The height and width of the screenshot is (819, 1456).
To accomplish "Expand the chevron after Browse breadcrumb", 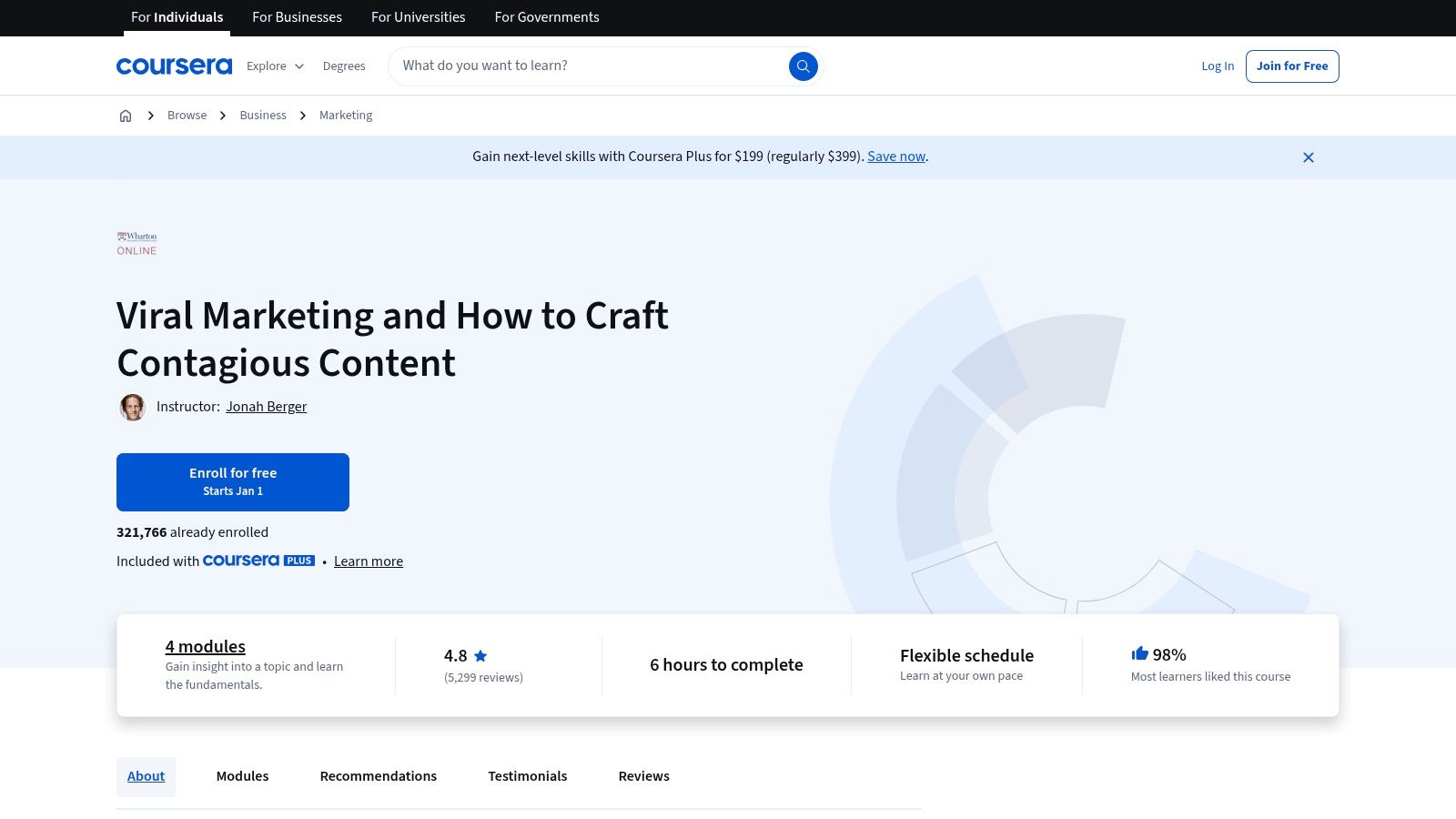I will click(x=222, y=115).
